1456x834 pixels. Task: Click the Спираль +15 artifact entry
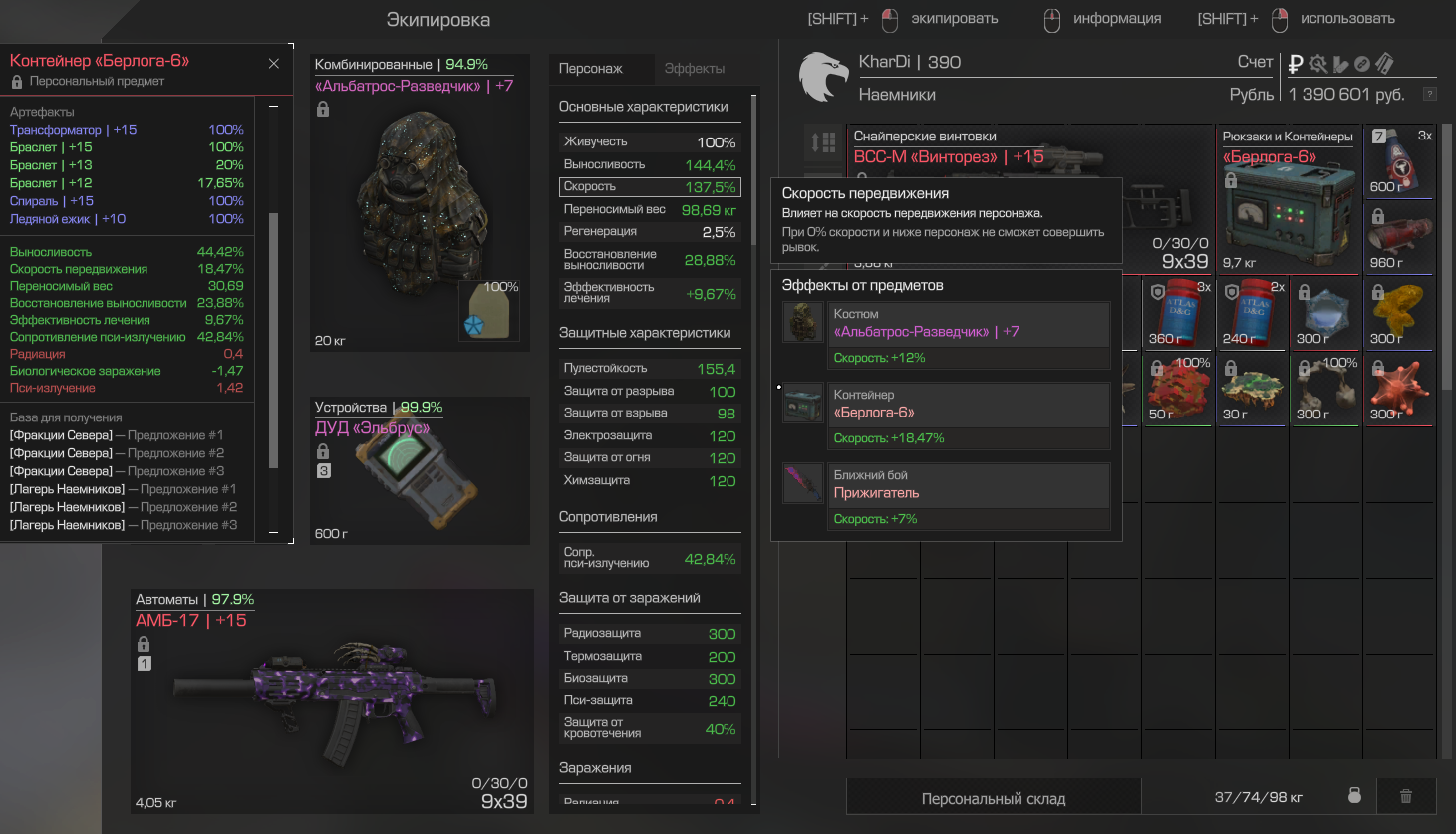click(127, 201)
